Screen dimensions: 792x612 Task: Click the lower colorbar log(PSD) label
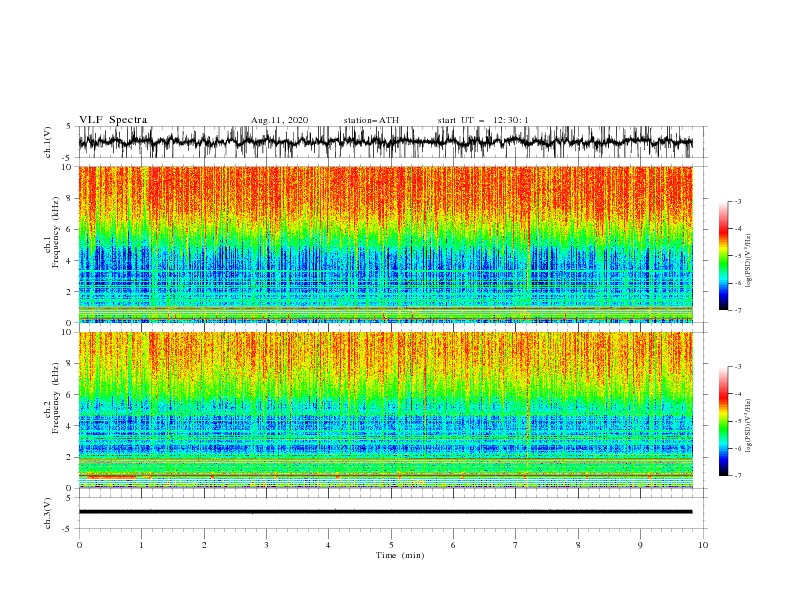(749, 426)
